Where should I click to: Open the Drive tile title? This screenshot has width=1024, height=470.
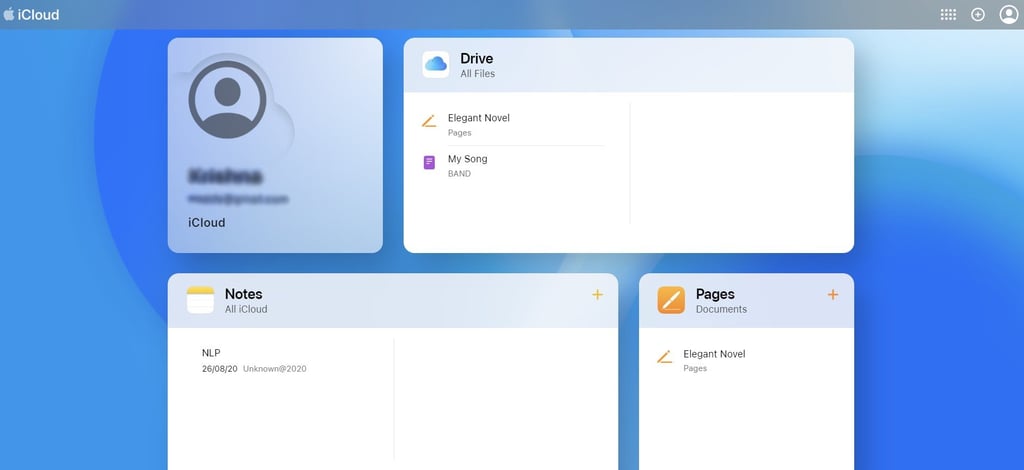477,58
